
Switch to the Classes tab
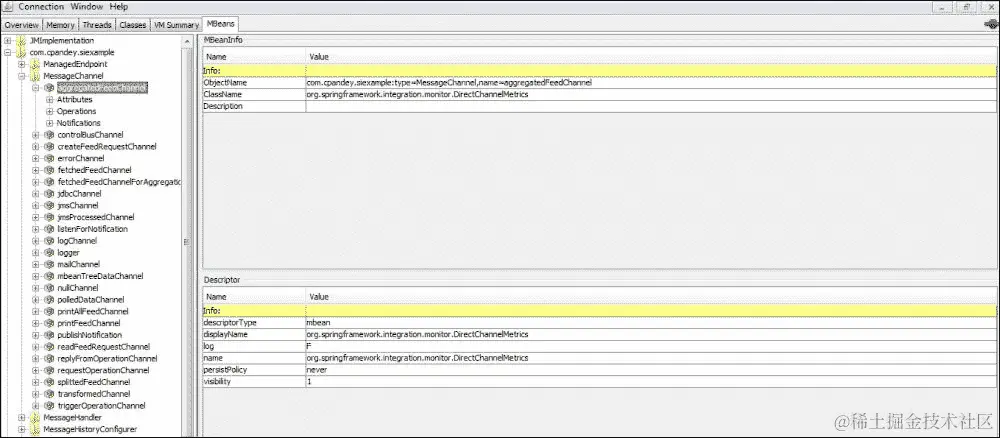(x=133, y=25)
